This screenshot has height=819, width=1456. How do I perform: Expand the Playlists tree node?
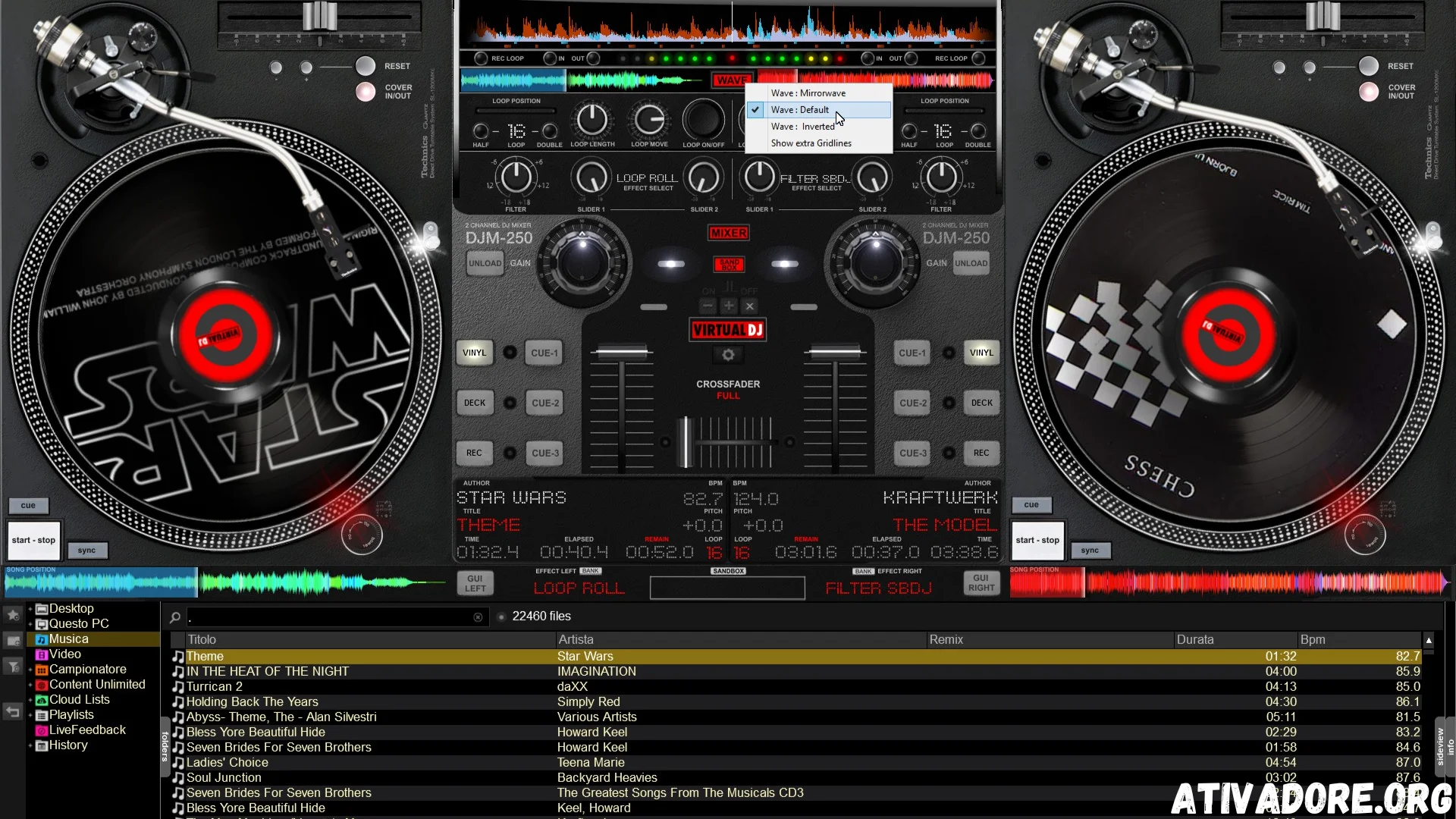coord(30,715)
